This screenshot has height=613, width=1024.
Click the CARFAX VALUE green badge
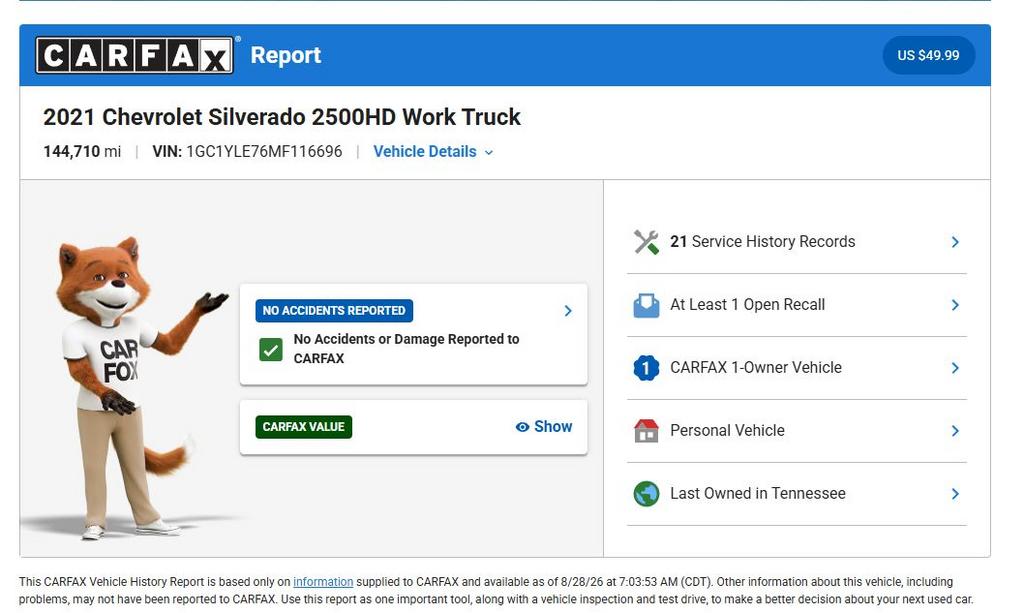pyautogui.click(x=304, y=427)
